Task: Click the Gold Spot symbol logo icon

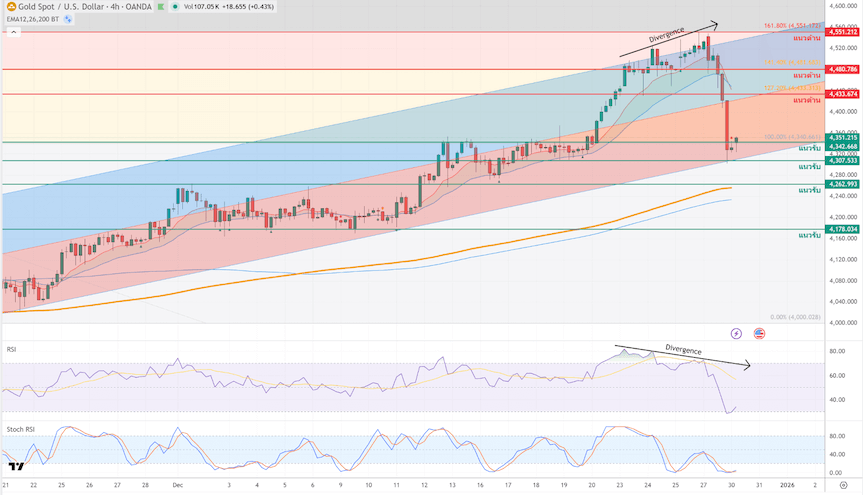Action: point(10,6)
